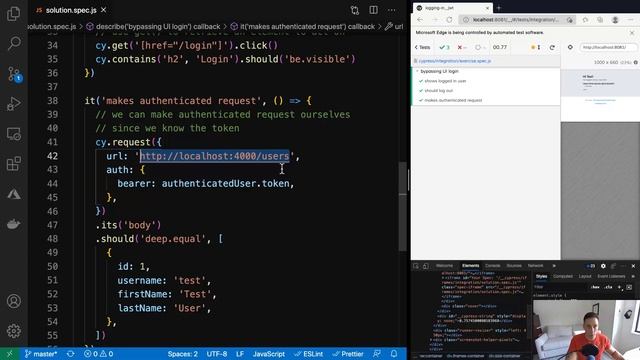Open the Cypress selector playground
The height and width of the screenshot is (360, 640).
click(x=570, y=47)
